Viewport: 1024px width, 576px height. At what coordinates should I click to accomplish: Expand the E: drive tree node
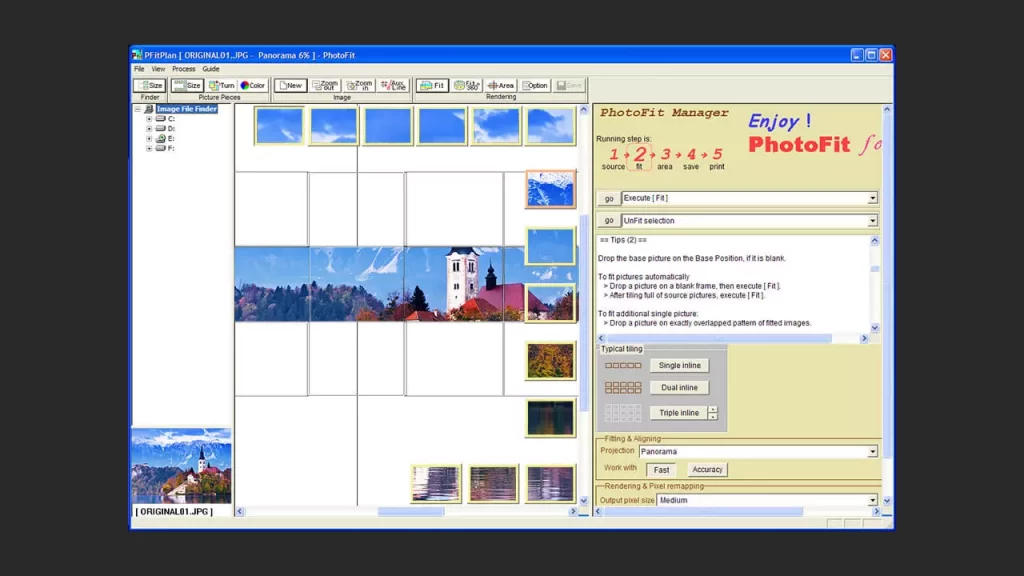pyautogui.click(x=149, y=138)
